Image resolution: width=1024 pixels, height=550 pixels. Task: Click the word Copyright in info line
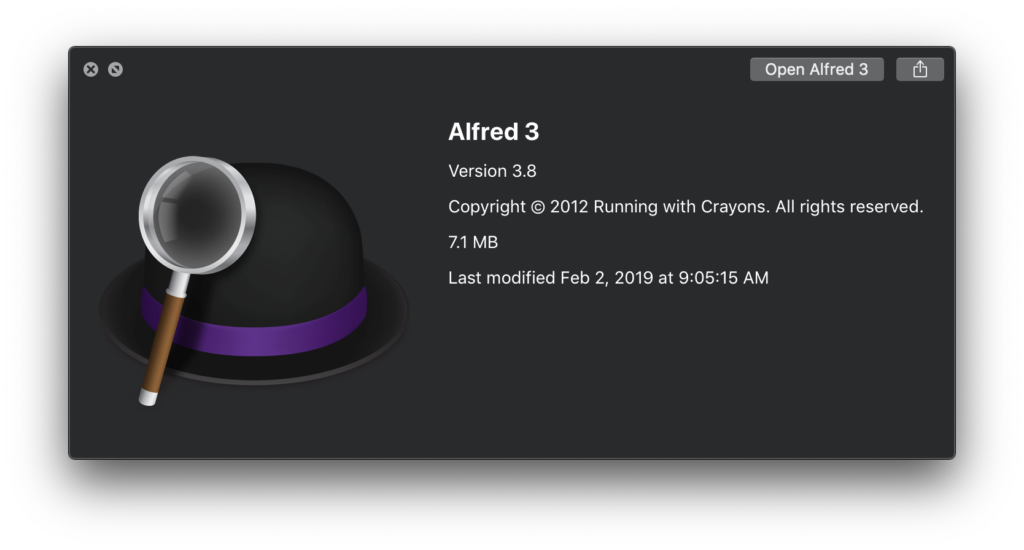pos(487,207)
